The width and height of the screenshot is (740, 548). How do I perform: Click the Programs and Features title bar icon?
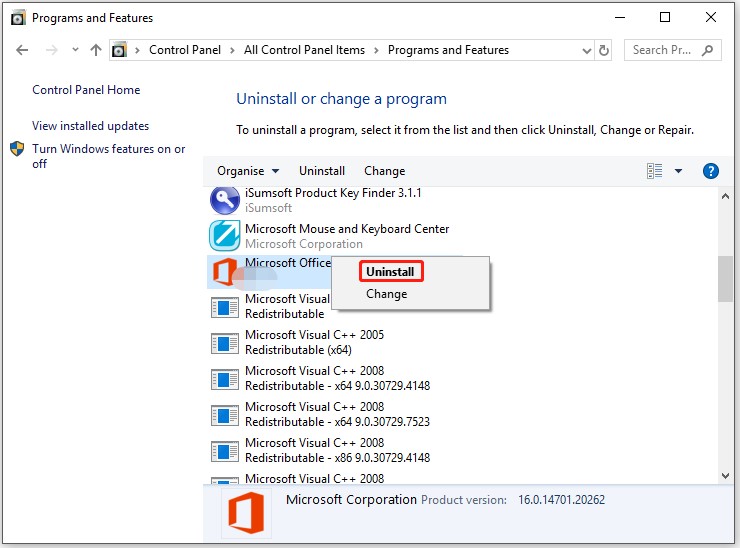click(x=18, y=18)
